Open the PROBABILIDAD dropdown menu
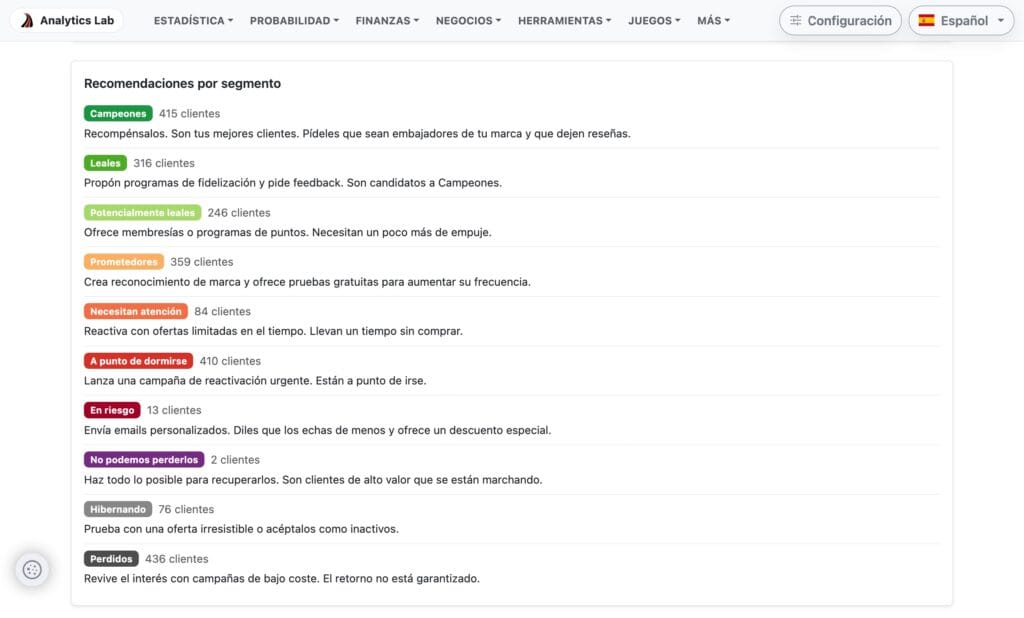Image resolution: width=1024 pixels, height=618 pixels. click(x=294, y=20)
